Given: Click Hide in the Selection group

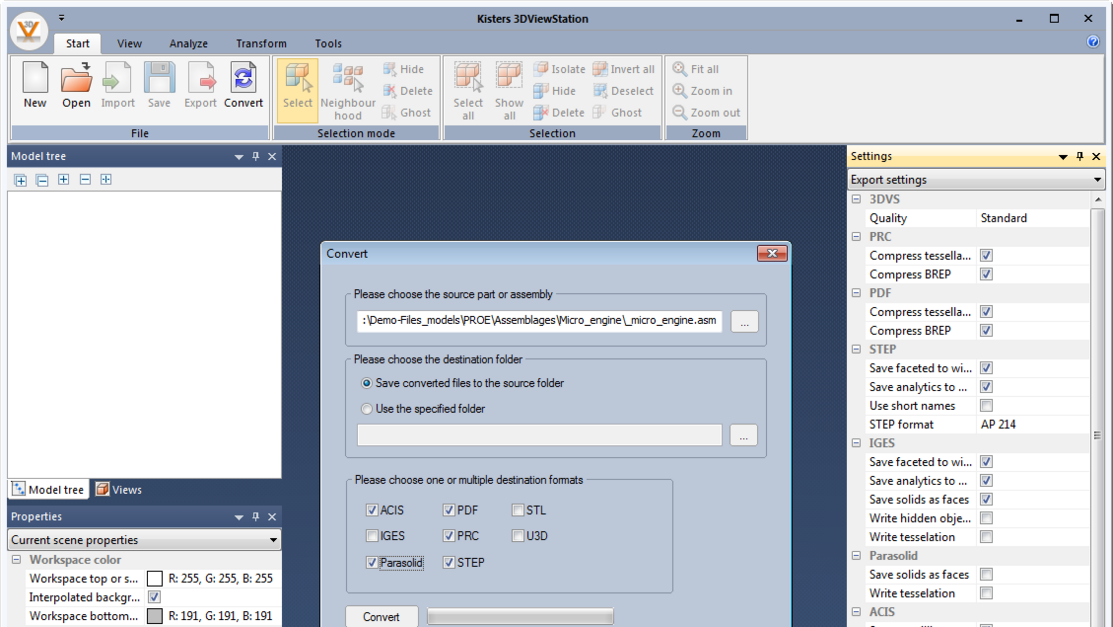Looking at the screenshot, I should (x=554, y=91).
